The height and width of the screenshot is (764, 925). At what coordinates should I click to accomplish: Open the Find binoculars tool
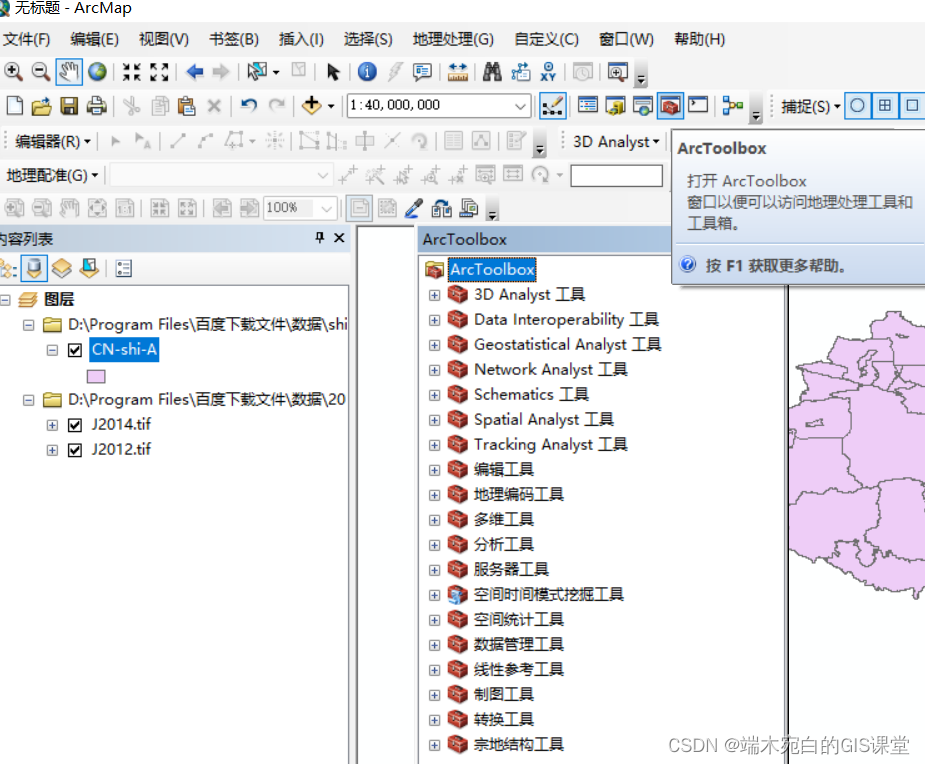[x=492, y=72]
